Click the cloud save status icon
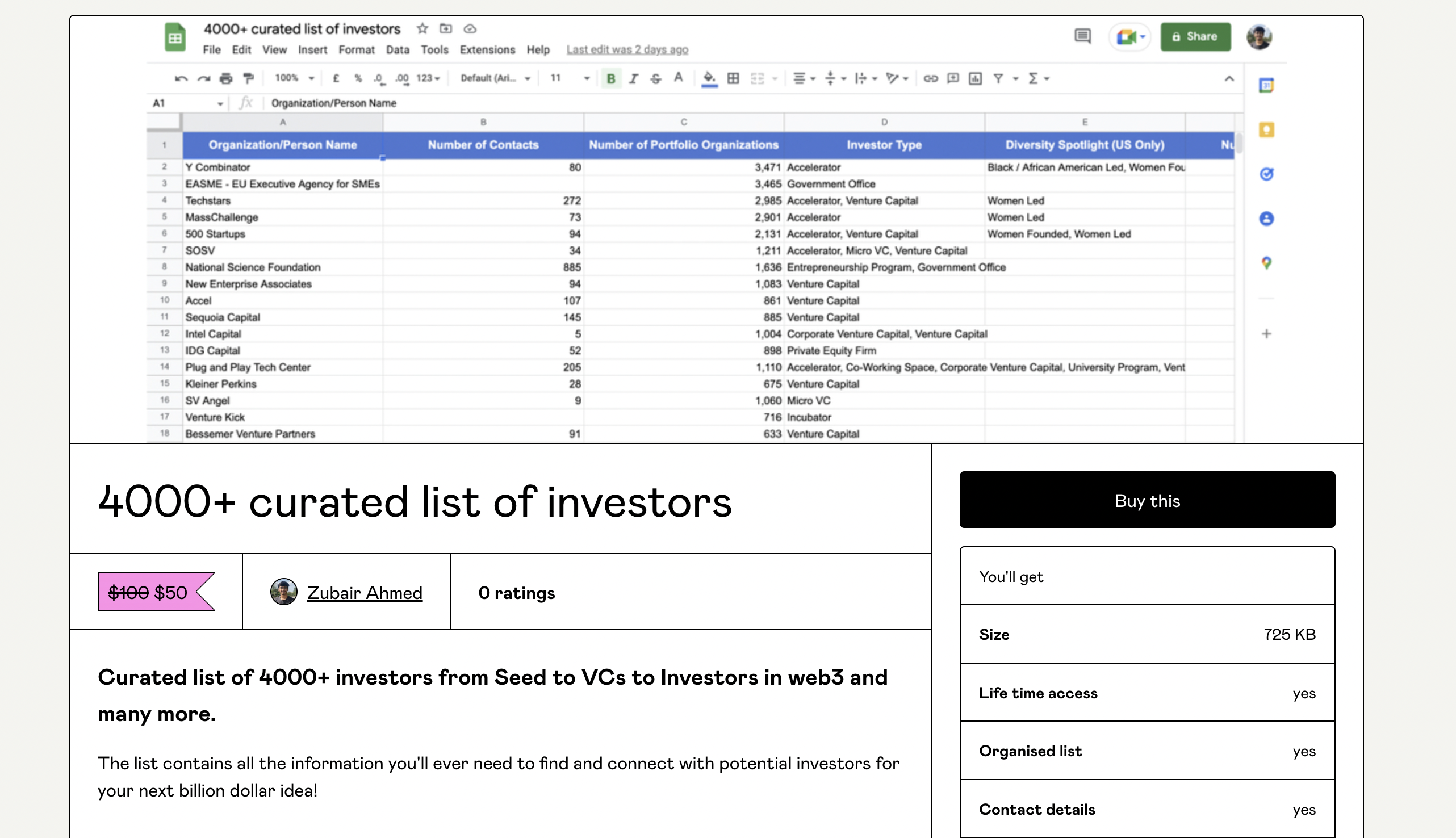 pyautogui.click(x=470, y=28)
